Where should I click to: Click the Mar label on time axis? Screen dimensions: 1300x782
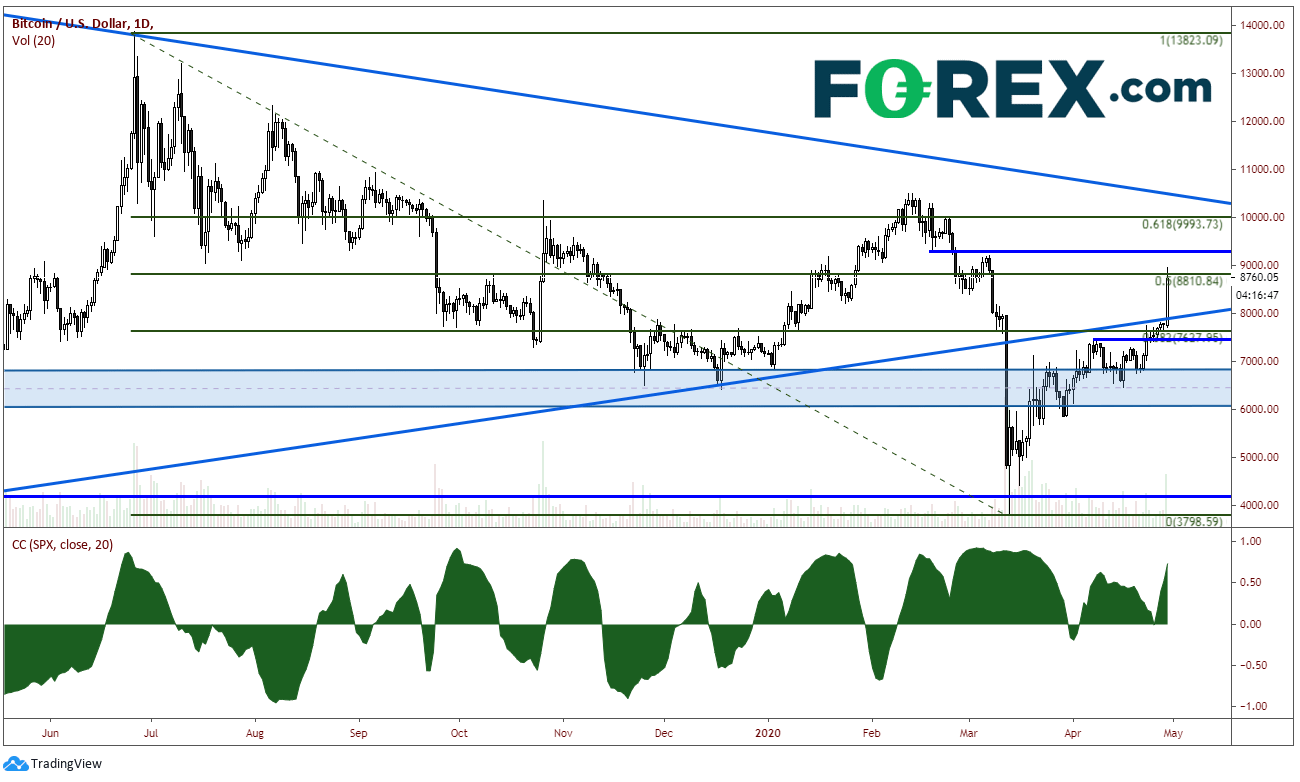tap(969, 732)
